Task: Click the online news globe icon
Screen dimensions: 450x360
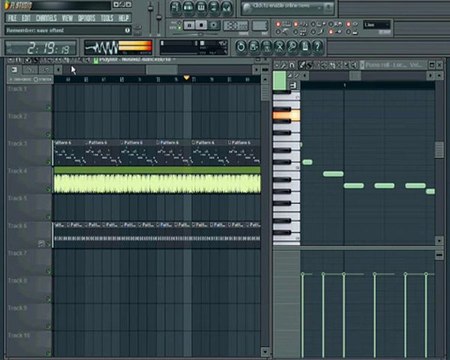Action: tap(247, 8)
